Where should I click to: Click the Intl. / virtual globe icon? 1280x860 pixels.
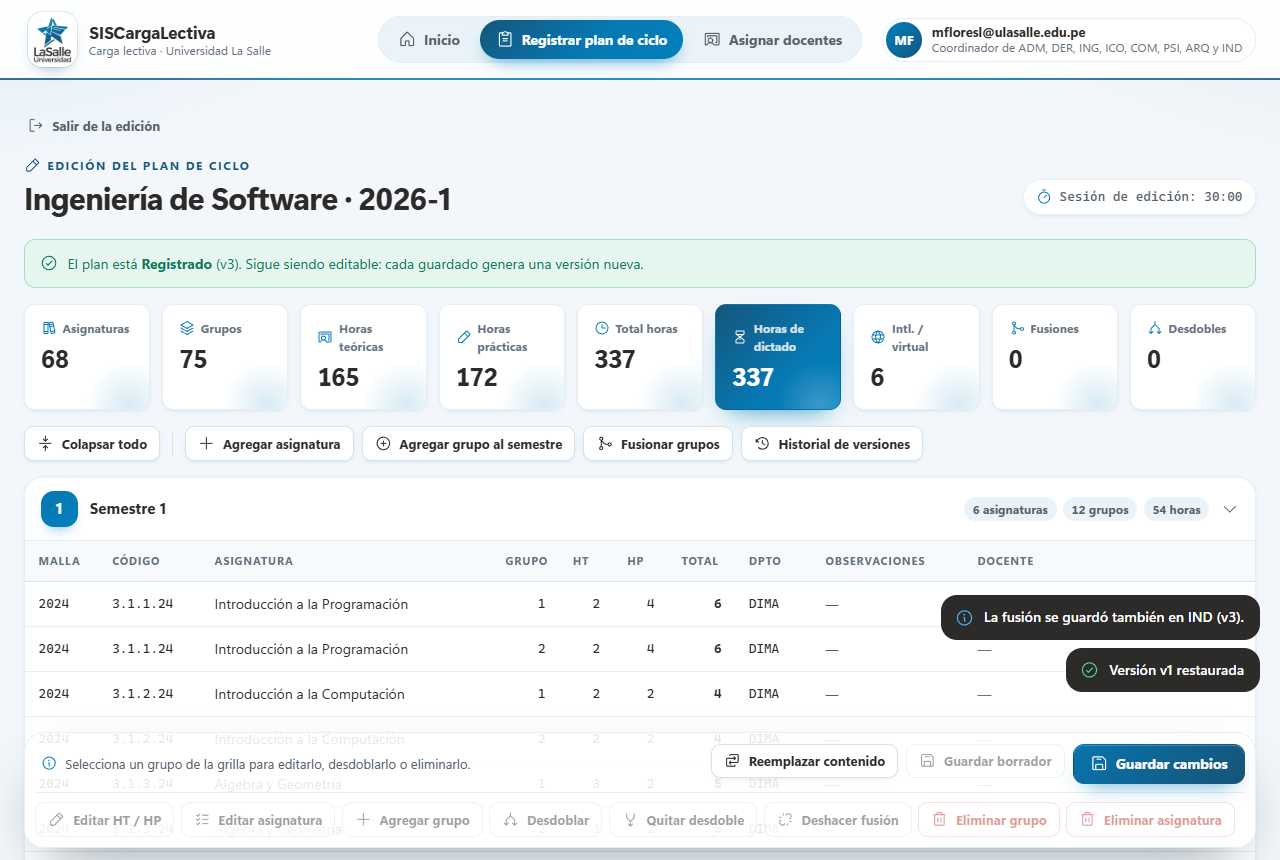[878, 337]
